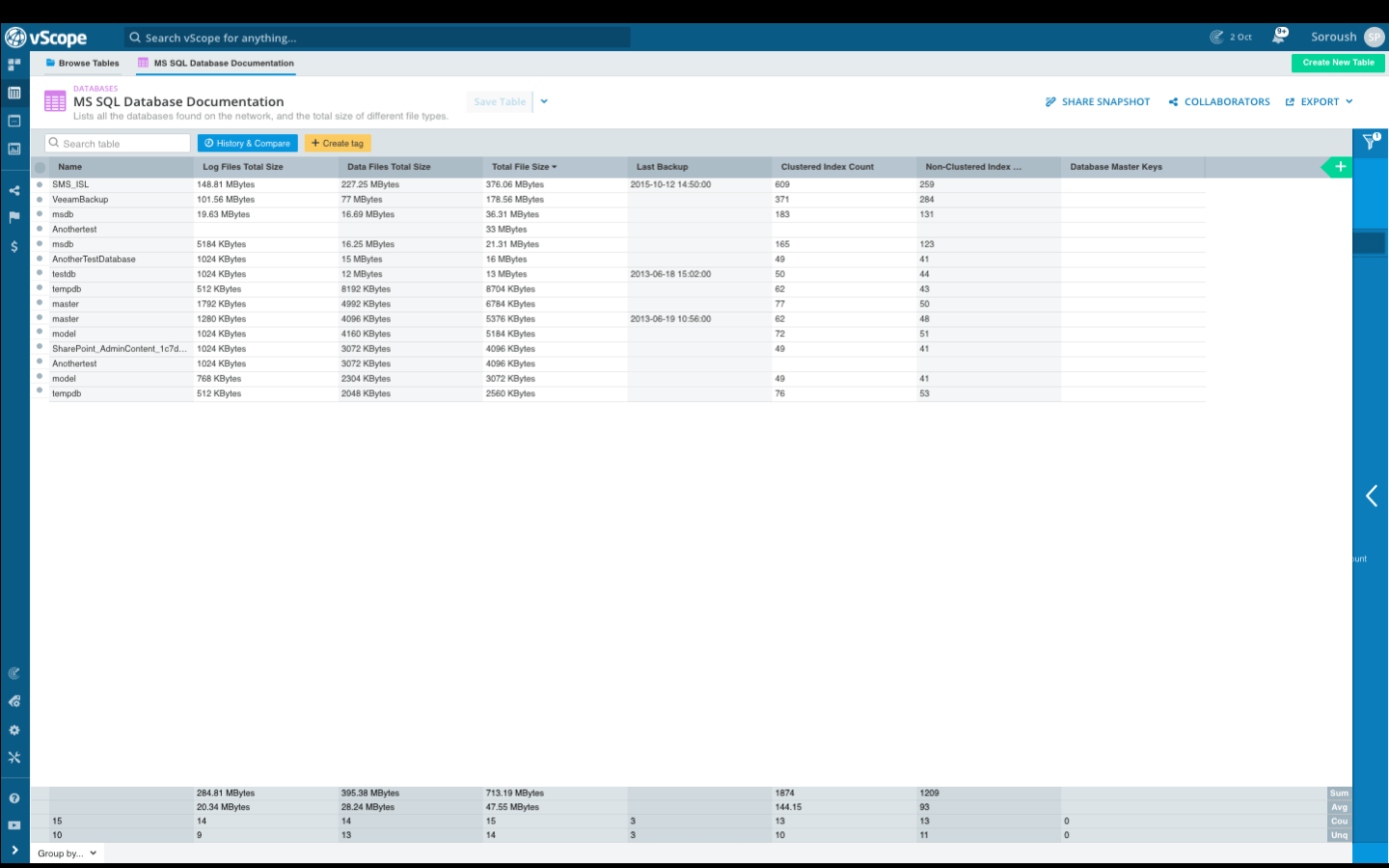The width and height of the screenshot is (1389, 868).
Task: Click the Avg aggregate row label
Action: (1339, 807)
